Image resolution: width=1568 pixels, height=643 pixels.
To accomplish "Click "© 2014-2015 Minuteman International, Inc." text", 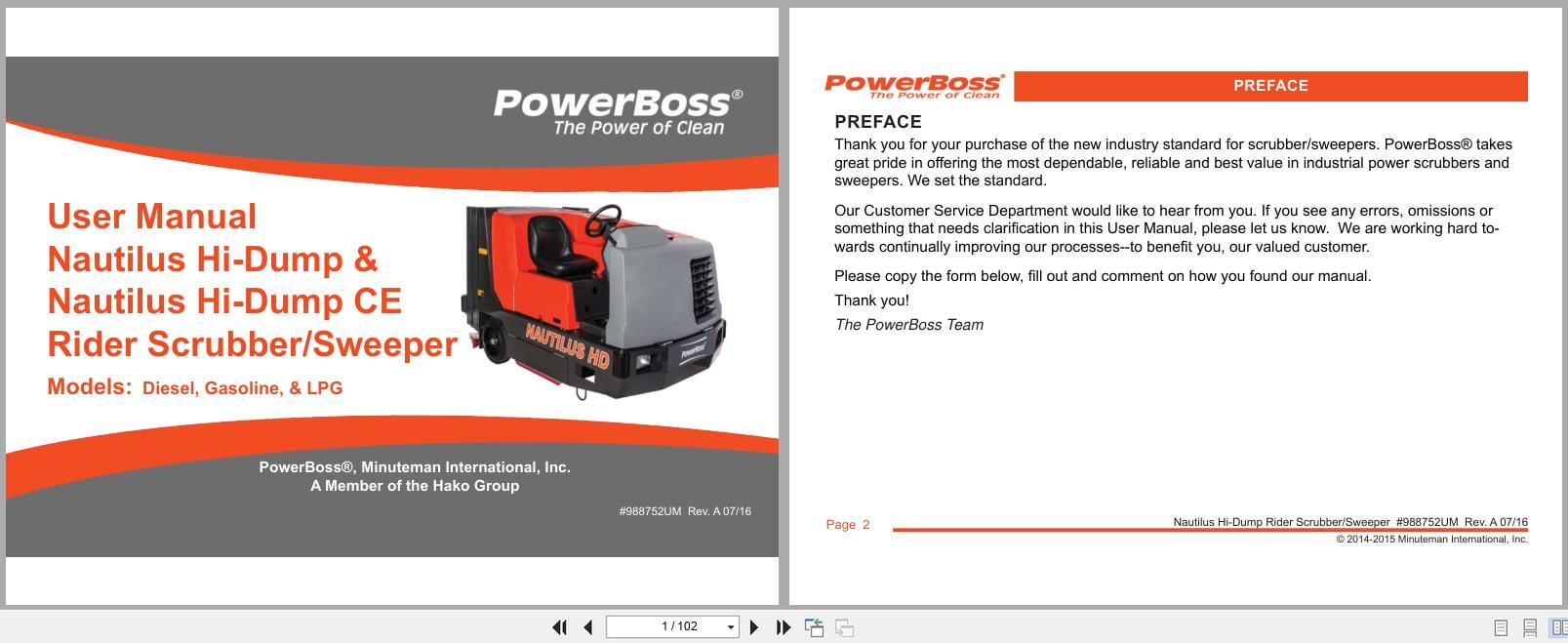I will [1432, 540].
